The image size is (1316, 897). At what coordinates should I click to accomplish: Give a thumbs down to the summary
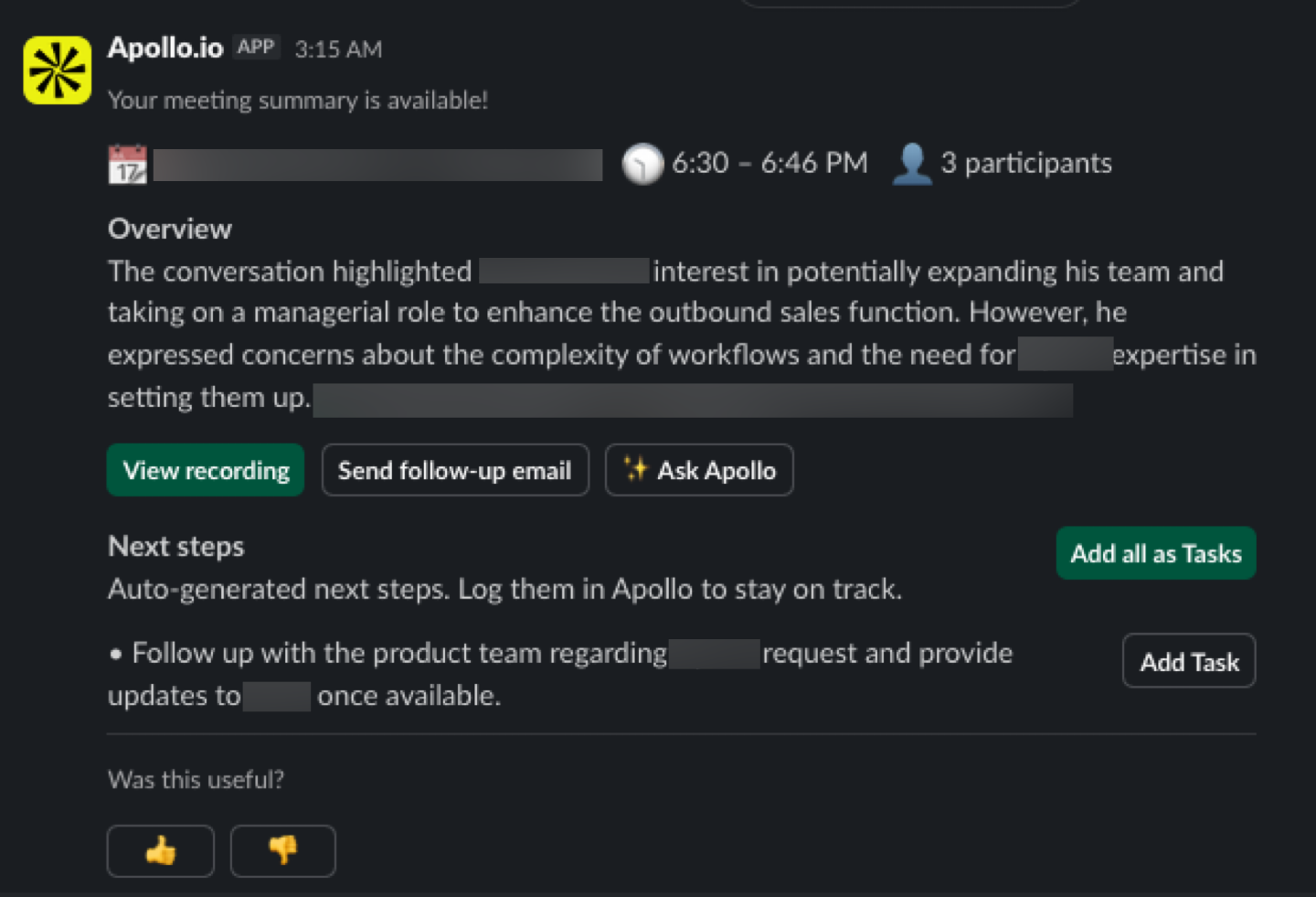(283, 851)
